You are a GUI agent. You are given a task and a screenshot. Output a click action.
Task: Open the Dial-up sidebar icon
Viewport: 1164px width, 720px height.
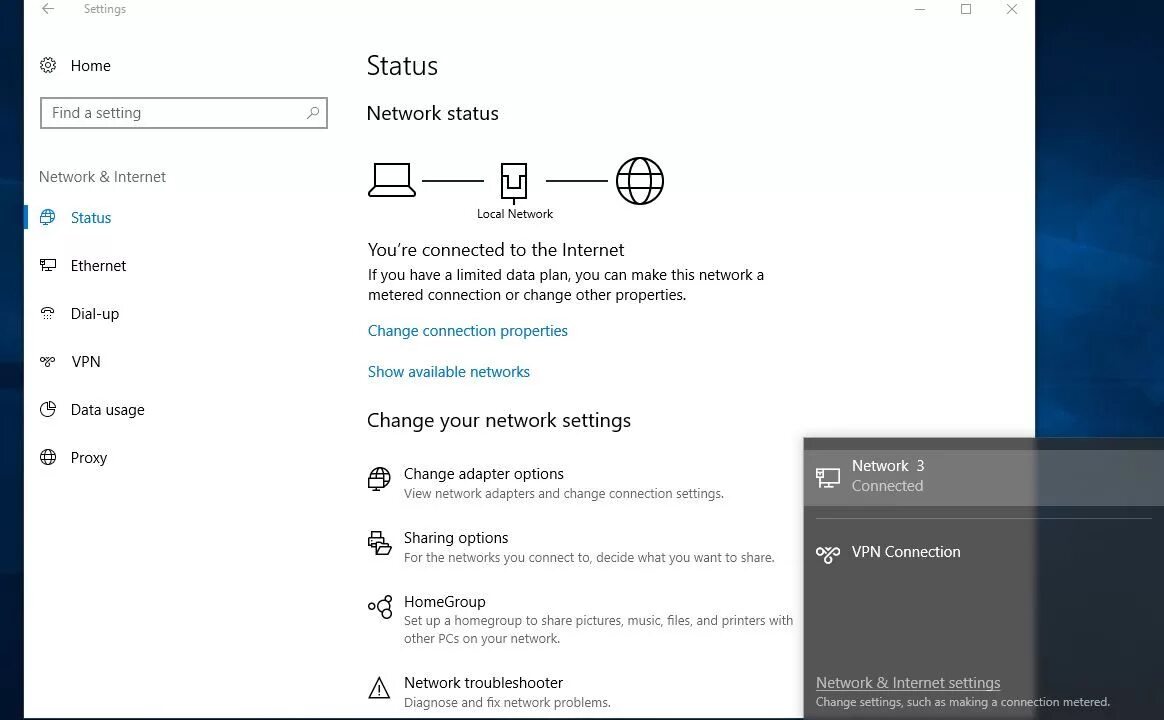tap(48, 313)
